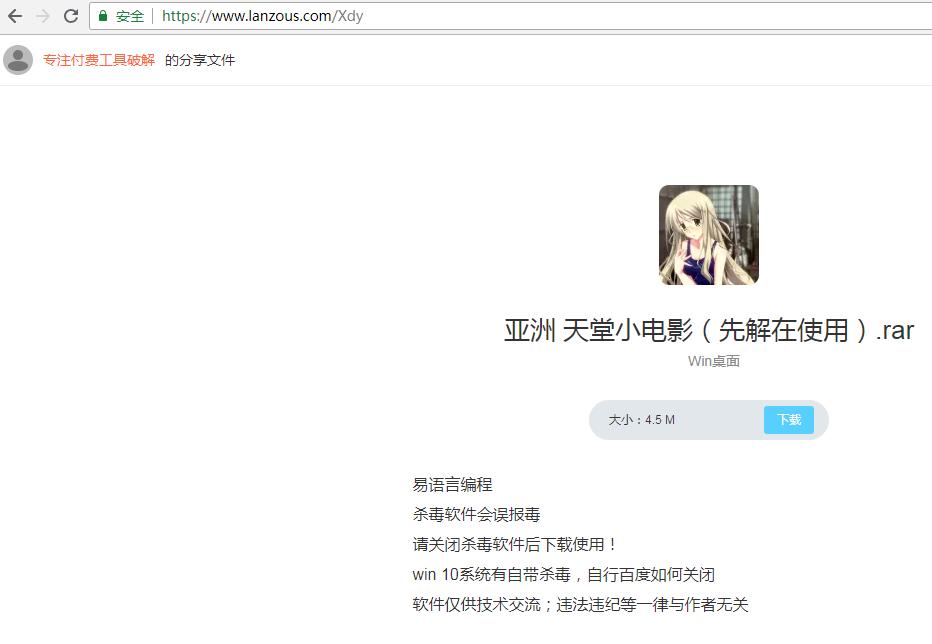Click the filename "亚洲 天堂小电影（先解在使用）.rar"
Screen dimensions: 932x644
point(708,330)
